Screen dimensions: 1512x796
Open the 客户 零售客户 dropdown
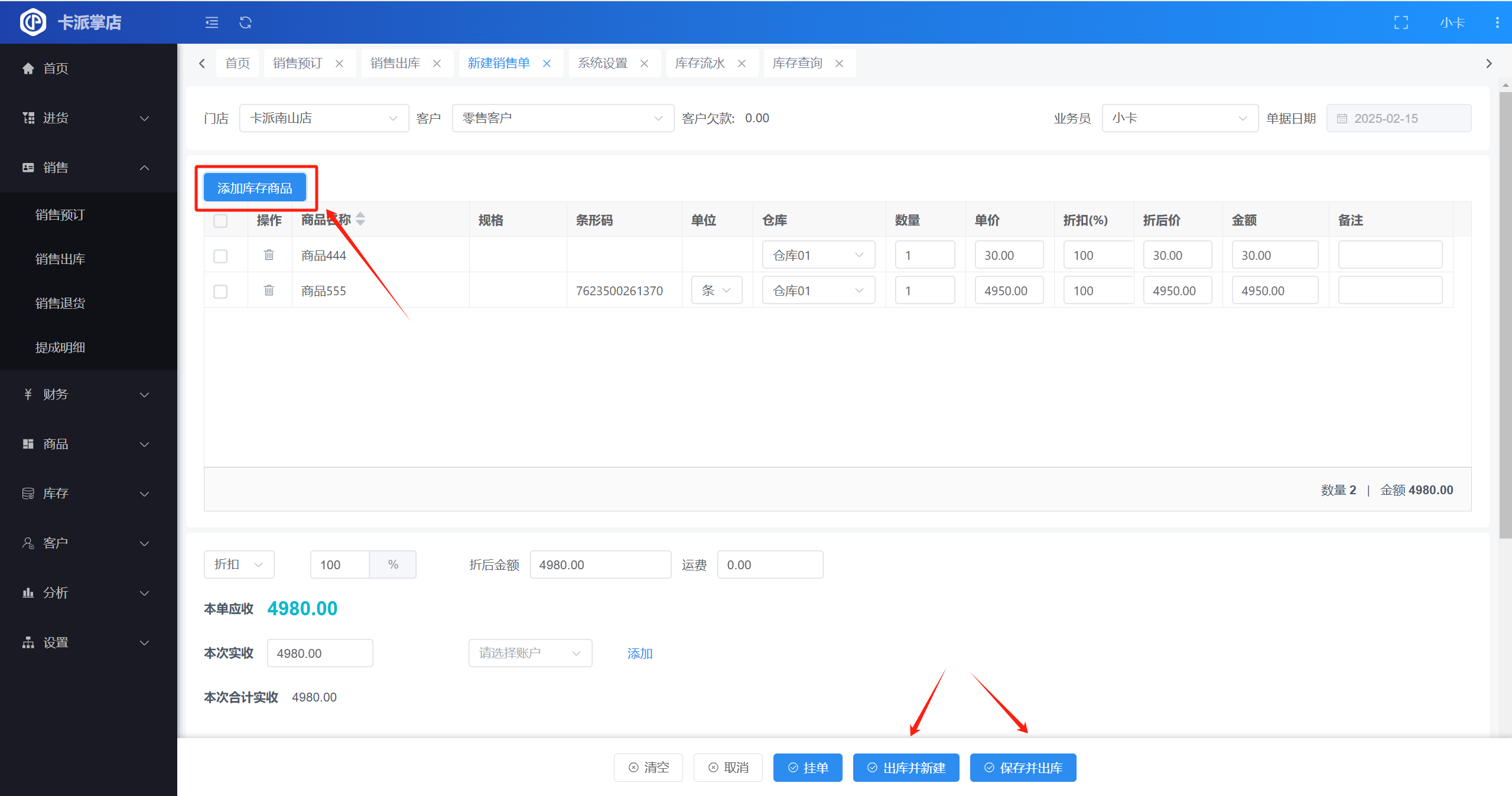562,118
